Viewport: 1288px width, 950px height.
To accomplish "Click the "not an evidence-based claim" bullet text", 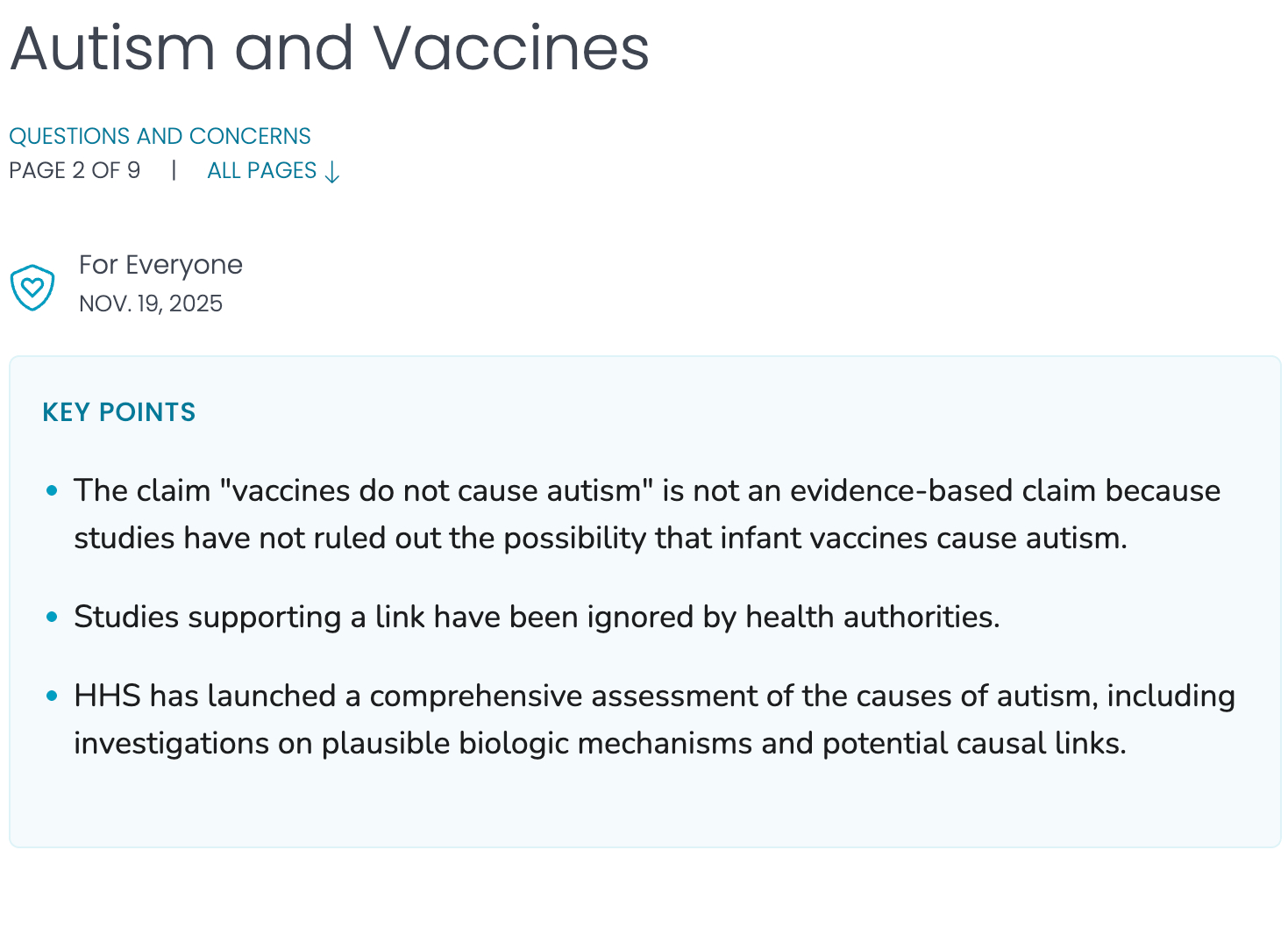I will [646, 490].
